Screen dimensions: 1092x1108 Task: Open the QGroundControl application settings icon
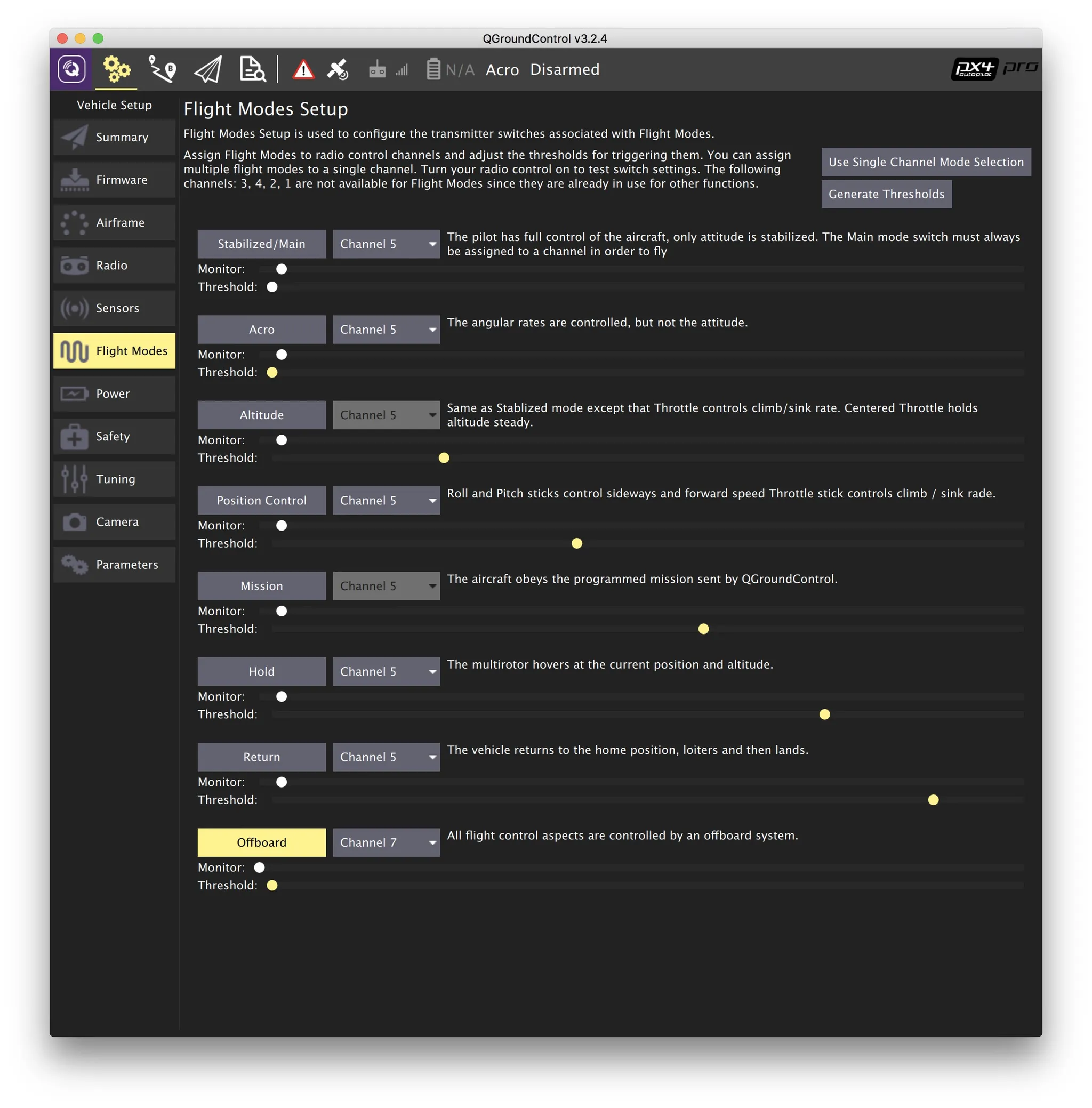(x=71, y=69)
